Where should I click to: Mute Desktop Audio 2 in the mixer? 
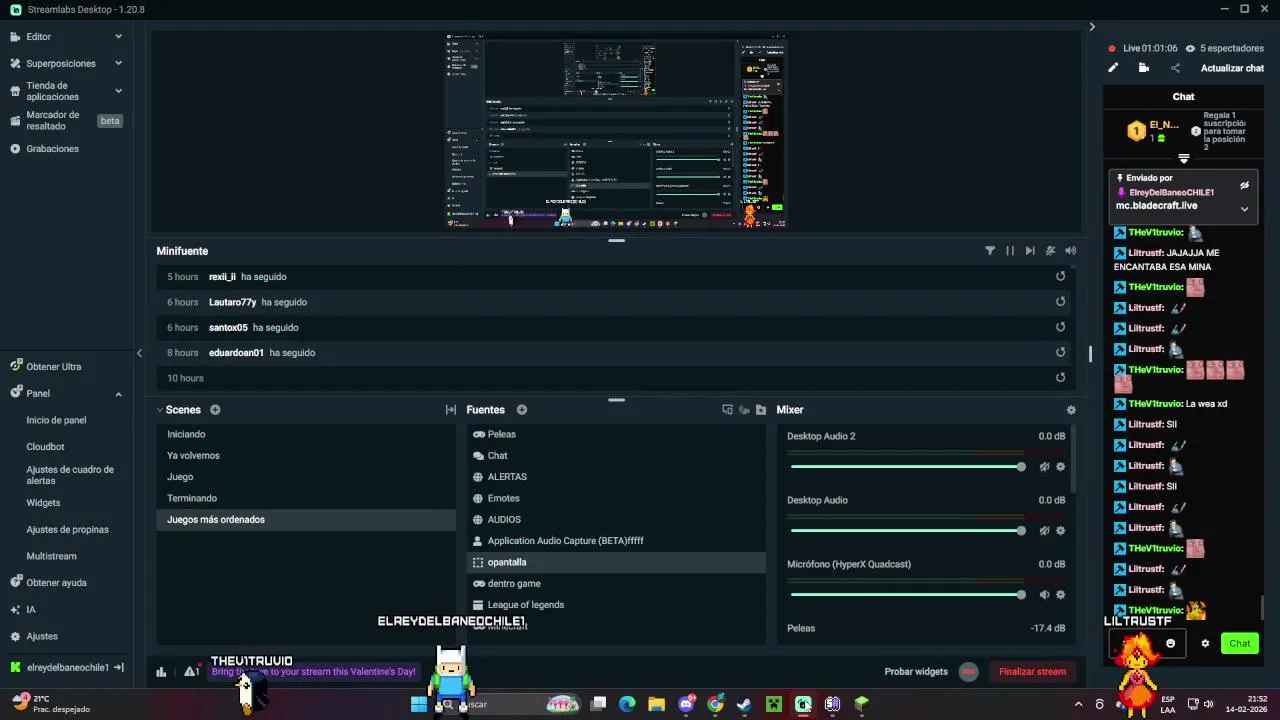[1044, 467]
